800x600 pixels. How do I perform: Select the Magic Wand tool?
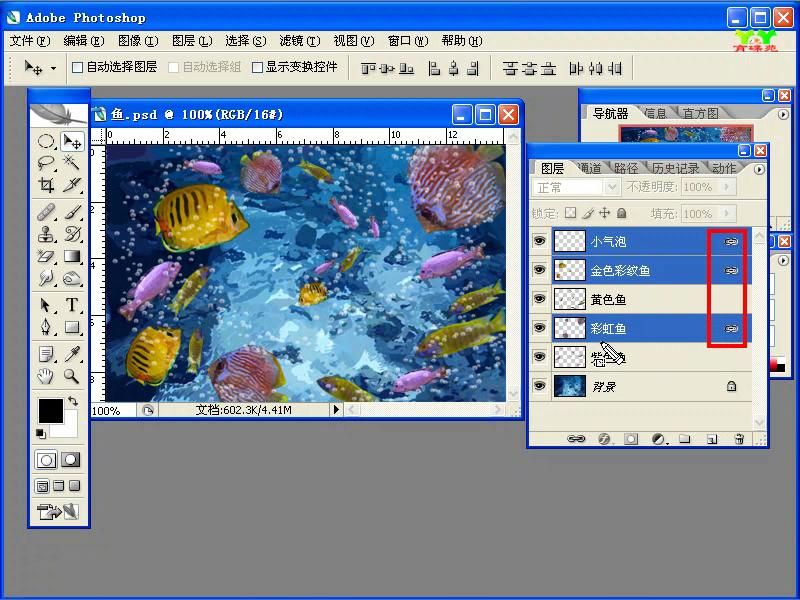click(72, 163)
